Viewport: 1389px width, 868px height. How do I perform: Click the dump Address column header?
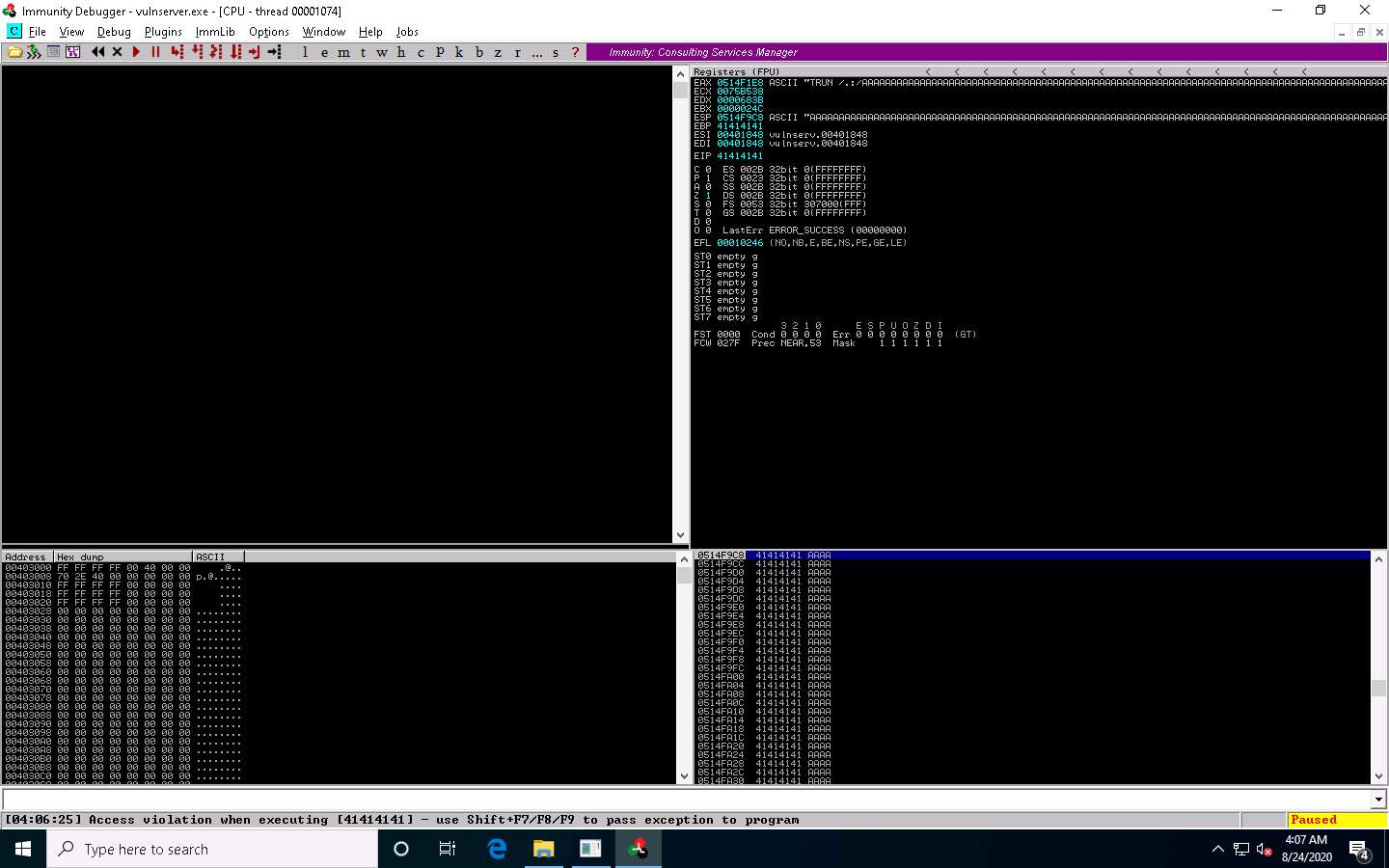pyautogui.click(x=27, y=556)
